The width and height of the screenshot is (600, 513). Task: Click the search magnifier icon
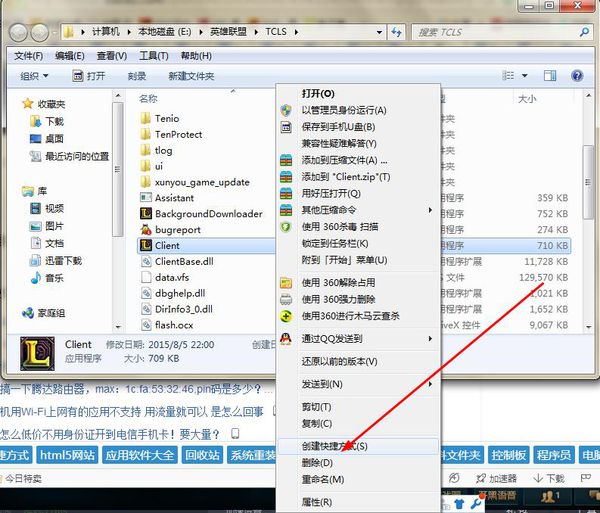584,32
